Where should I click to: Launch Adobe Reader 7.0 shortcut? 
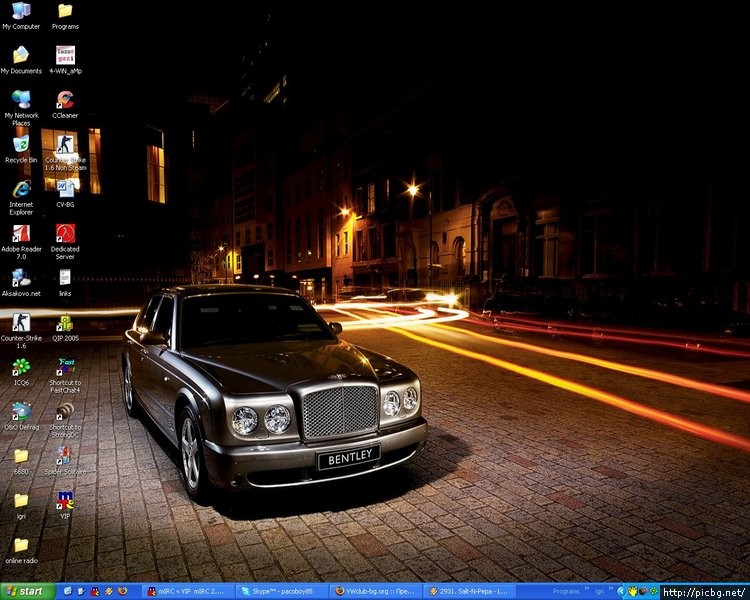[x=21, y=241]
